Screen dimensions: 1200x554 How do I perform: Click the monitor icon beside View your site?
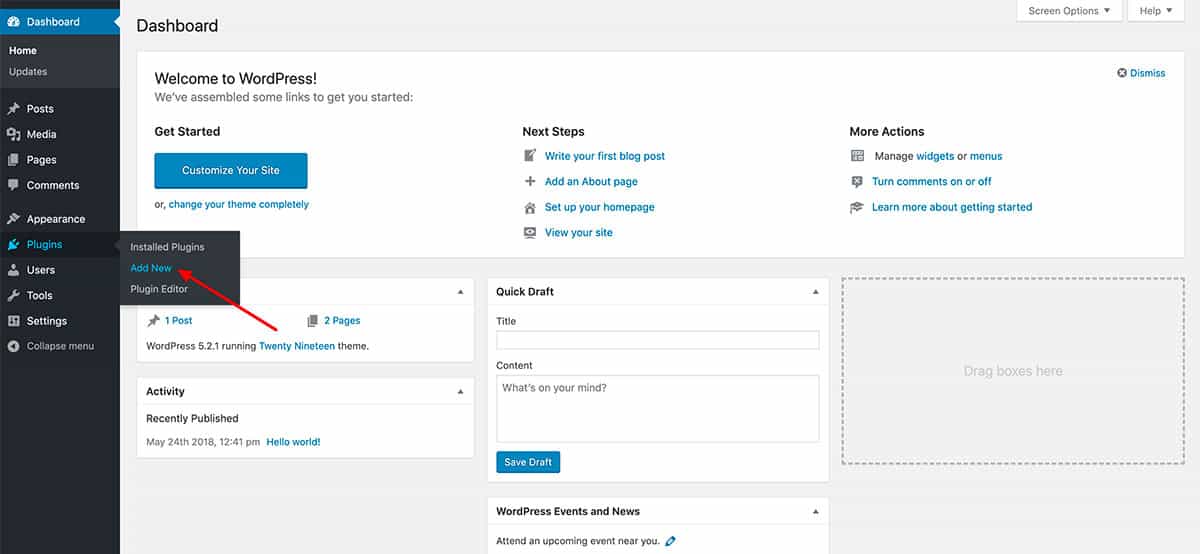pos(530,233)
